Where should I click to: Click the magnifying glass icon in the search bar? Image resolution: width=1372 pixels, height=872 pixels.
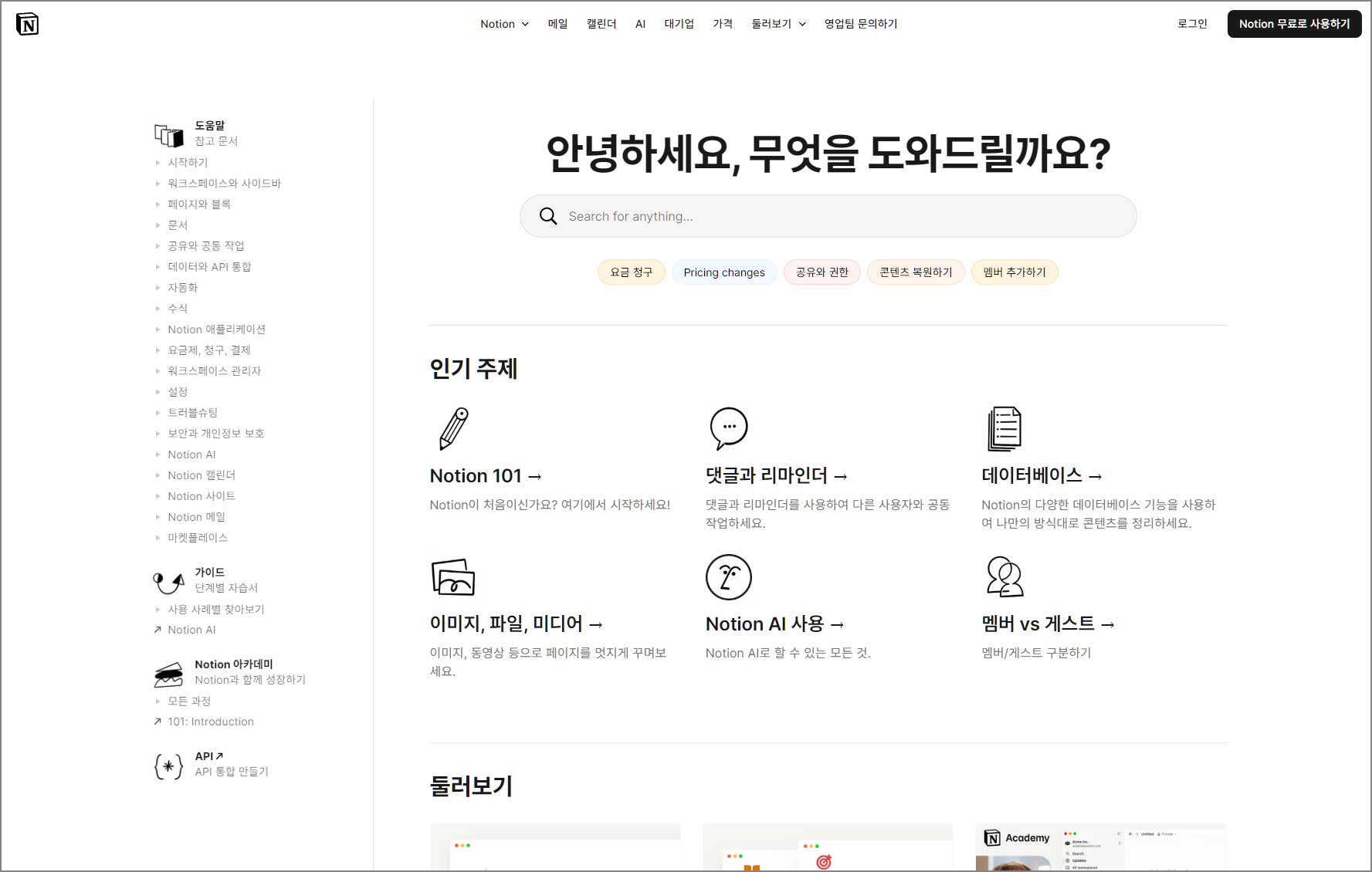548,216
